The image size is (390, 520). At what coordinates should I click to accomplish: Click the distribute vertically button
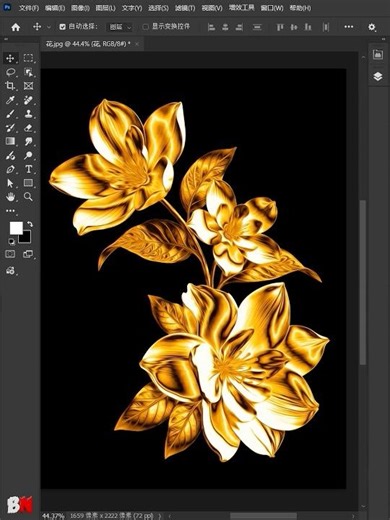(257, 27)
